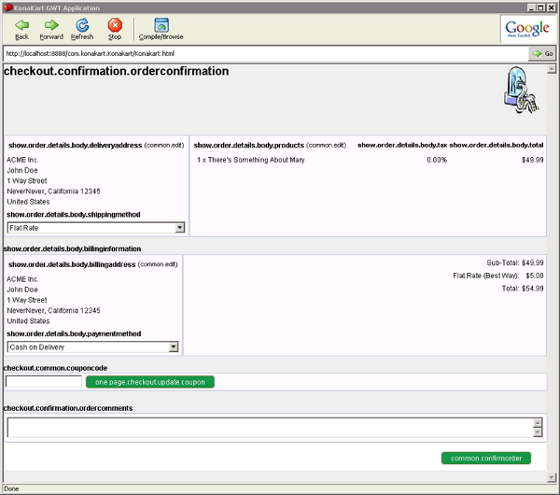This screenshot has height=495, width=560.
Task: Click the Forward arrow icon
Action: pyautogui.click(x=51, y=25)
